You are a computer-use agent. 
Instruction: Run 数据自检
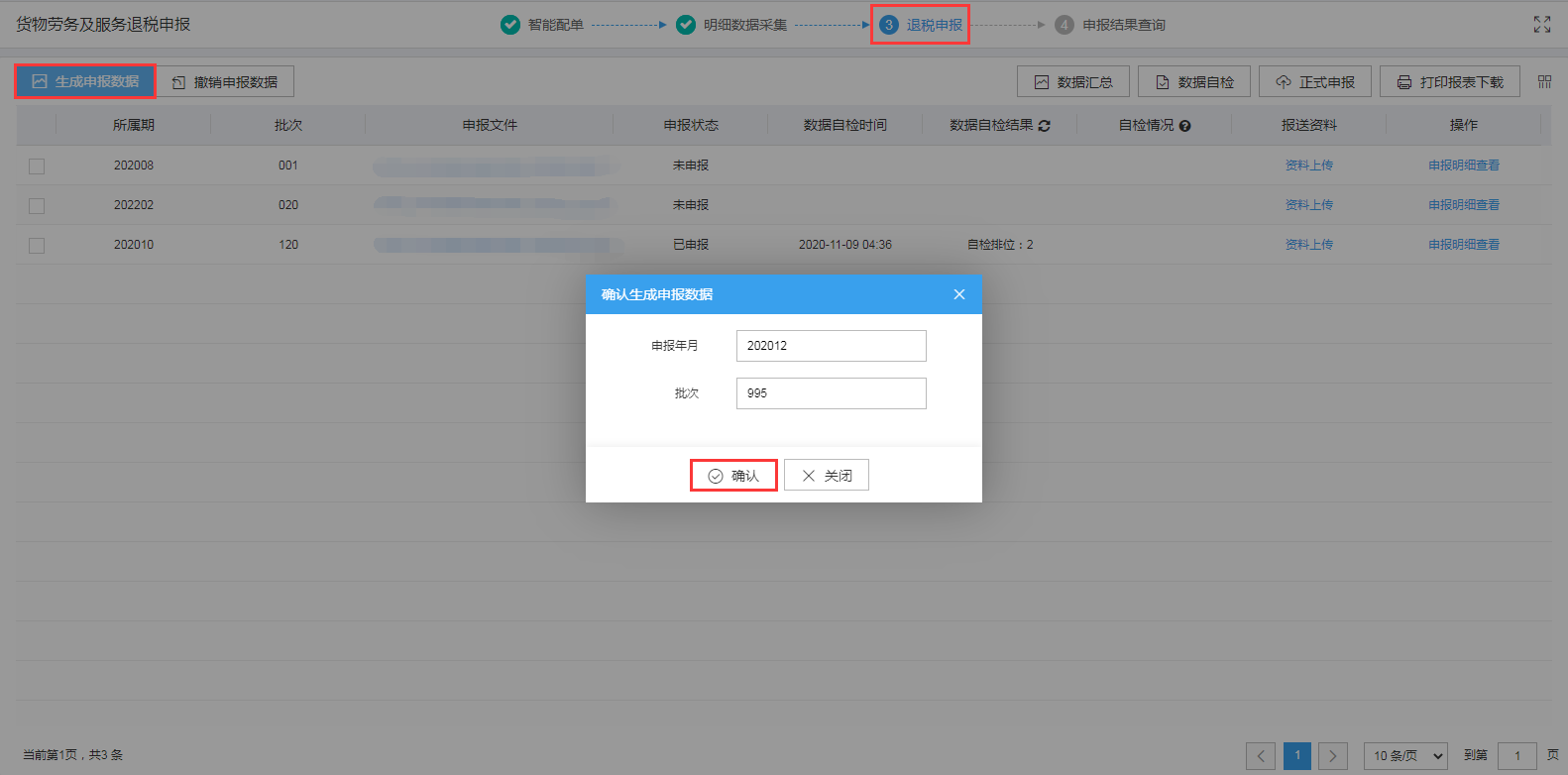[x=1194, y=81]
